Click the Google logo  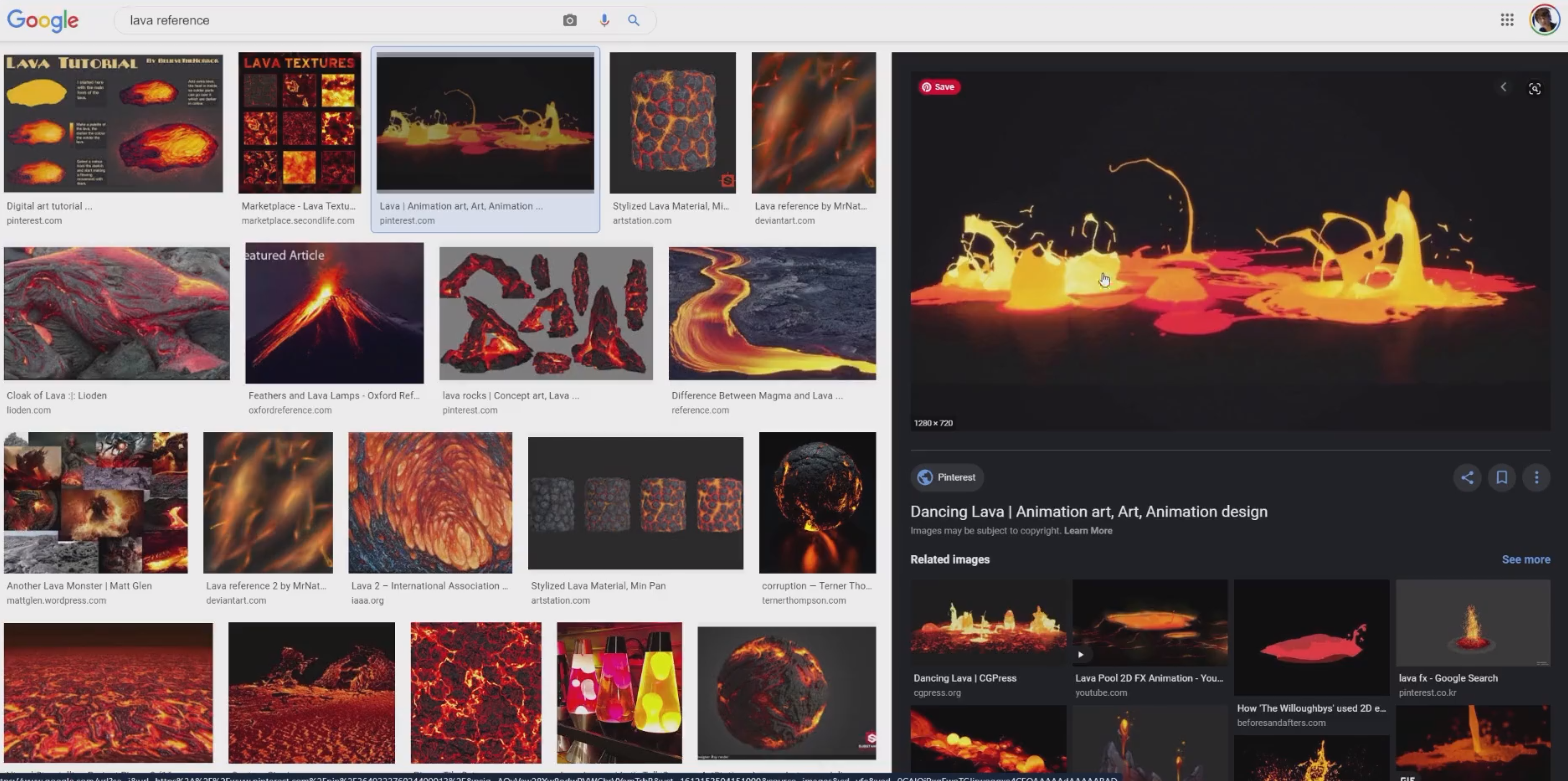tap(43, 20)
